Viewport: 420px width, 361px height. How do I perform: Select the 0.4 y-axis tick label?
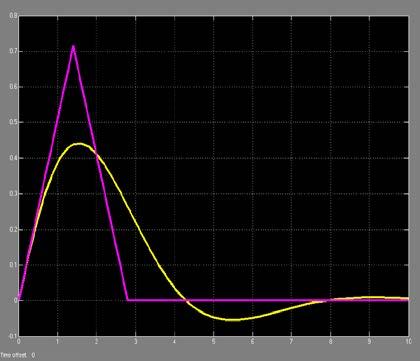point(13,158)
